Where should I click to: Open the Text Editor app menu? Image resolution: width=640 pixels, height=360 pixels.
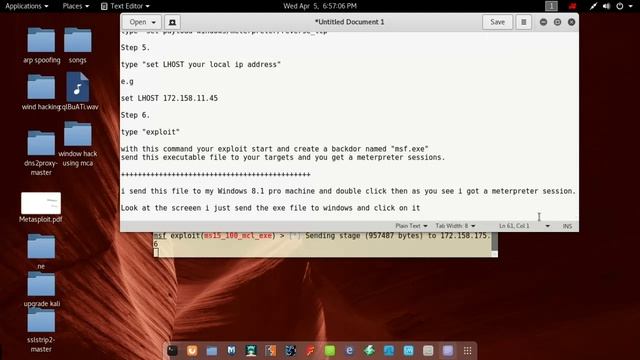(x=125, y=6)
